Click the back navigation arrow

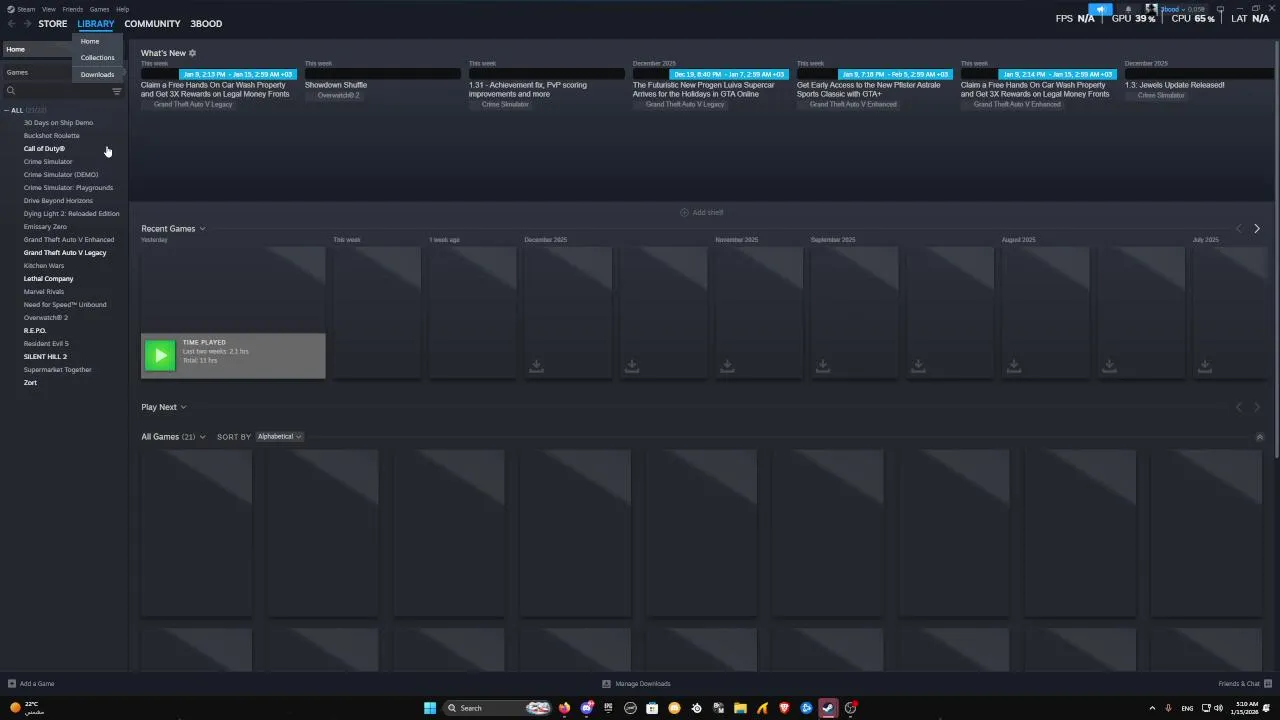(x=12, y=23)
